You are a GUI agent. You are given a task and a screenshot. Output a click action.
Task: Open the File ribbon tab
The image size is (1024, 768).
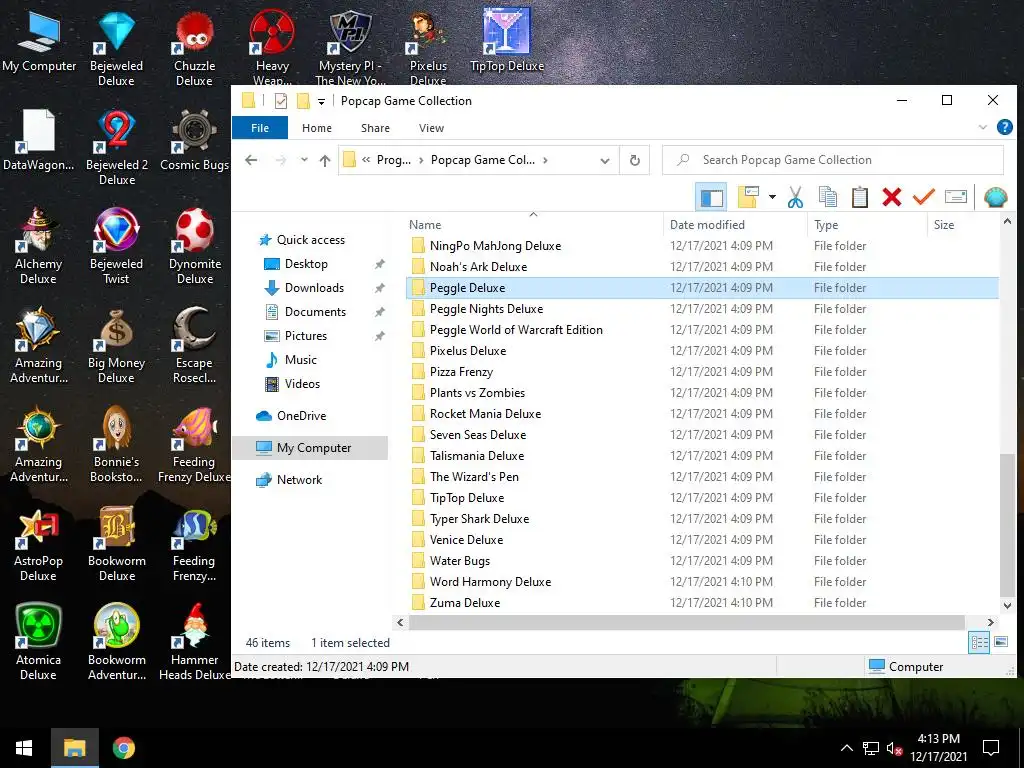click(260, 128)
